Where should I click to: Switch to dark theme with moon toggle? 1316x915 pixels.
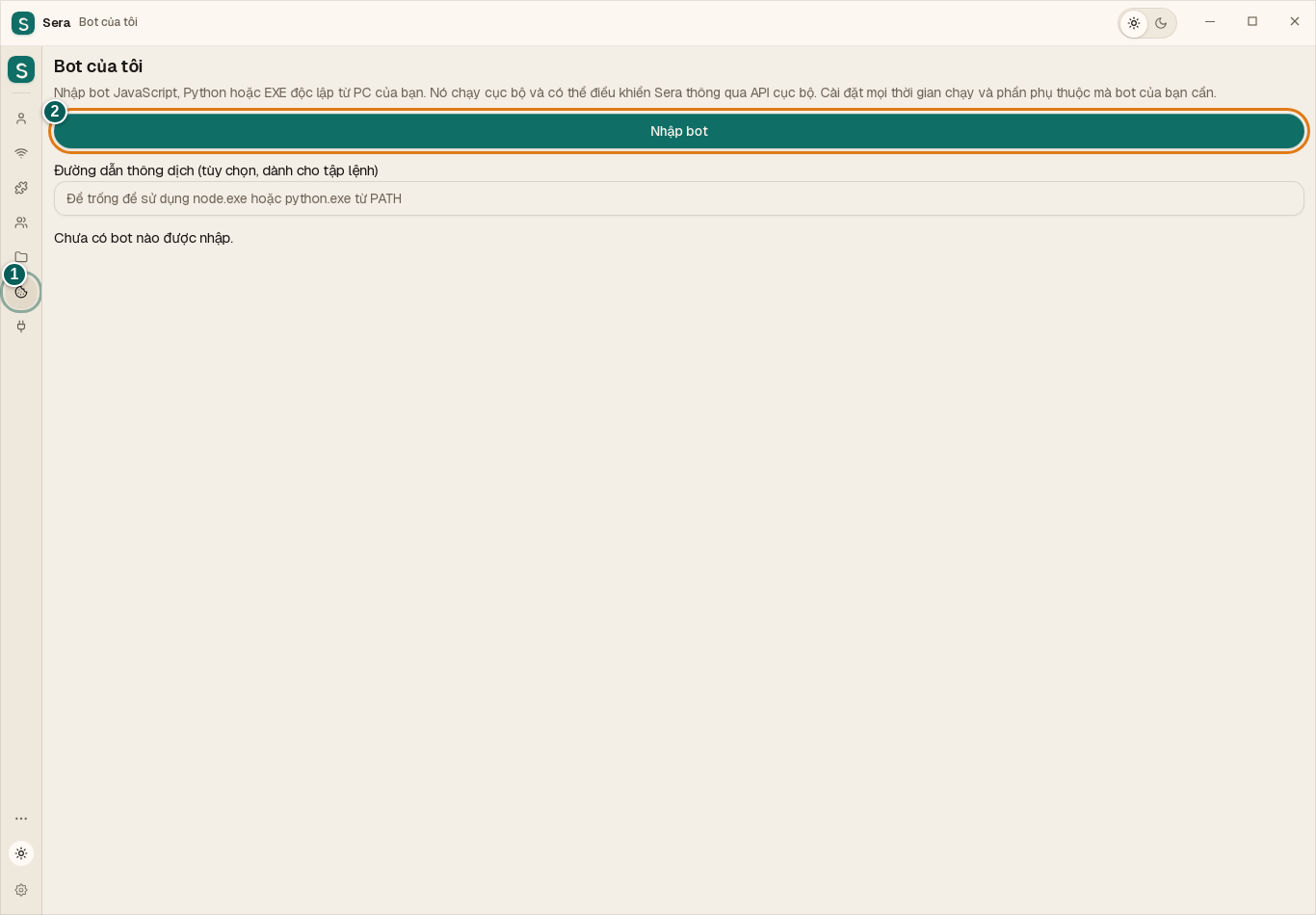(1161, 23)
